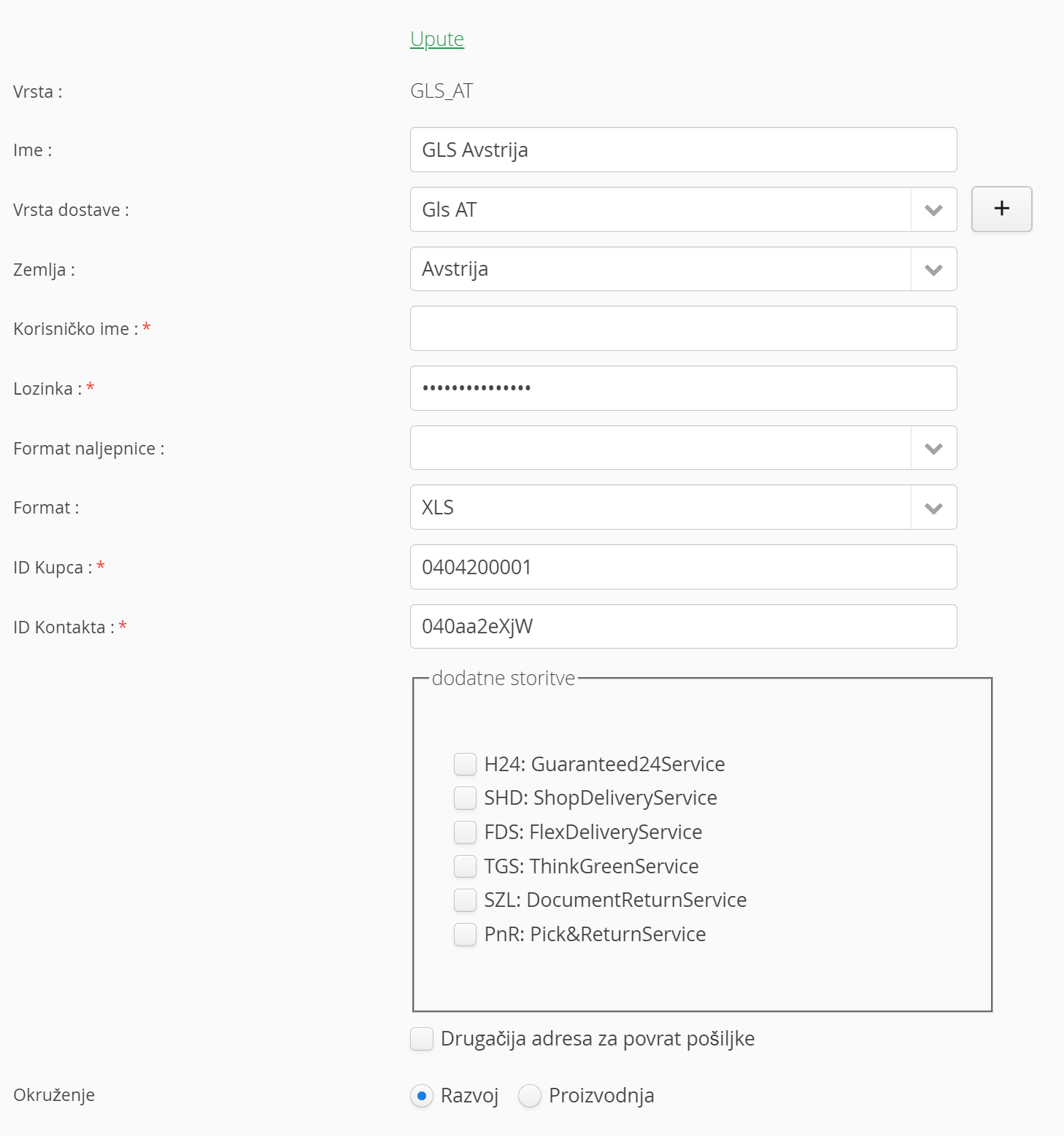This screenshot has height=1136, width=1064.
Task: Click the Korisničko ime input field
Action: (683, 328)
